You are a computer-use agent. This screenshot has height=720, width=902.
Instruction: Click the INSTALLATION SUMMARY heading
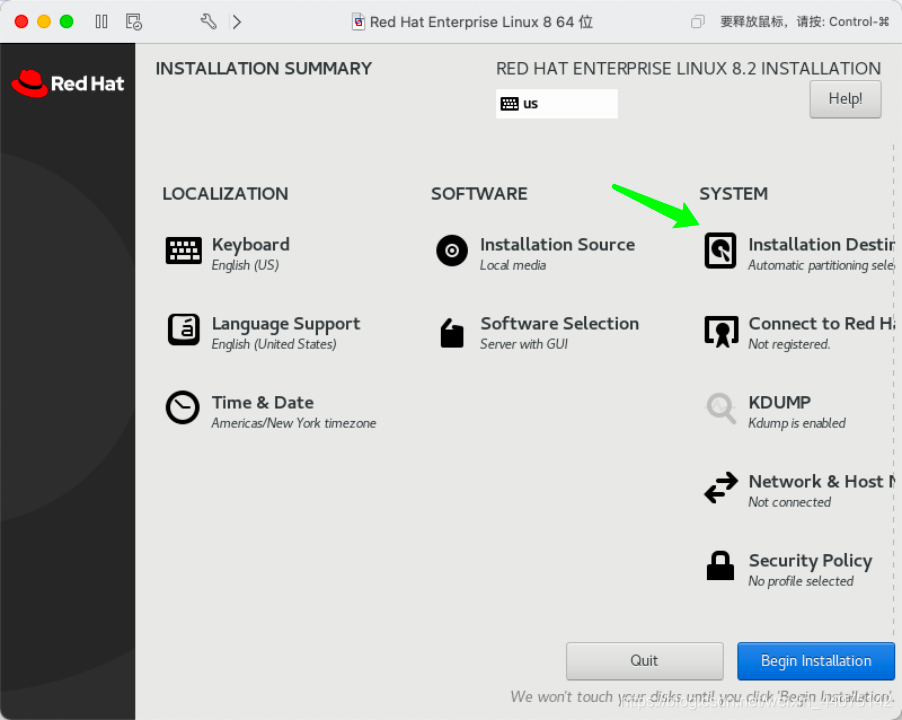point(263,68)
